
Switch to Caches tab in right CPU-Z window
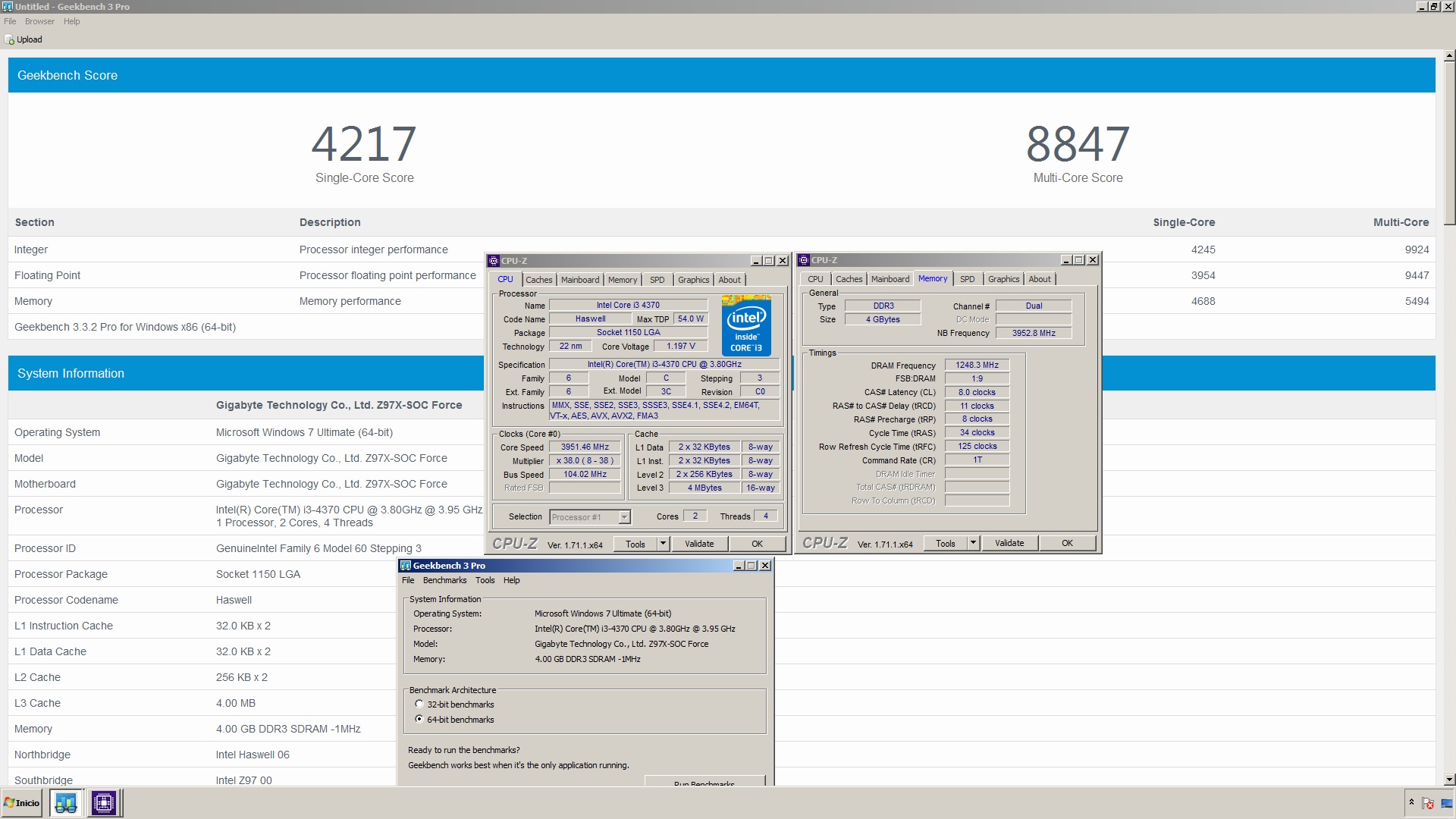click(849, 279)
